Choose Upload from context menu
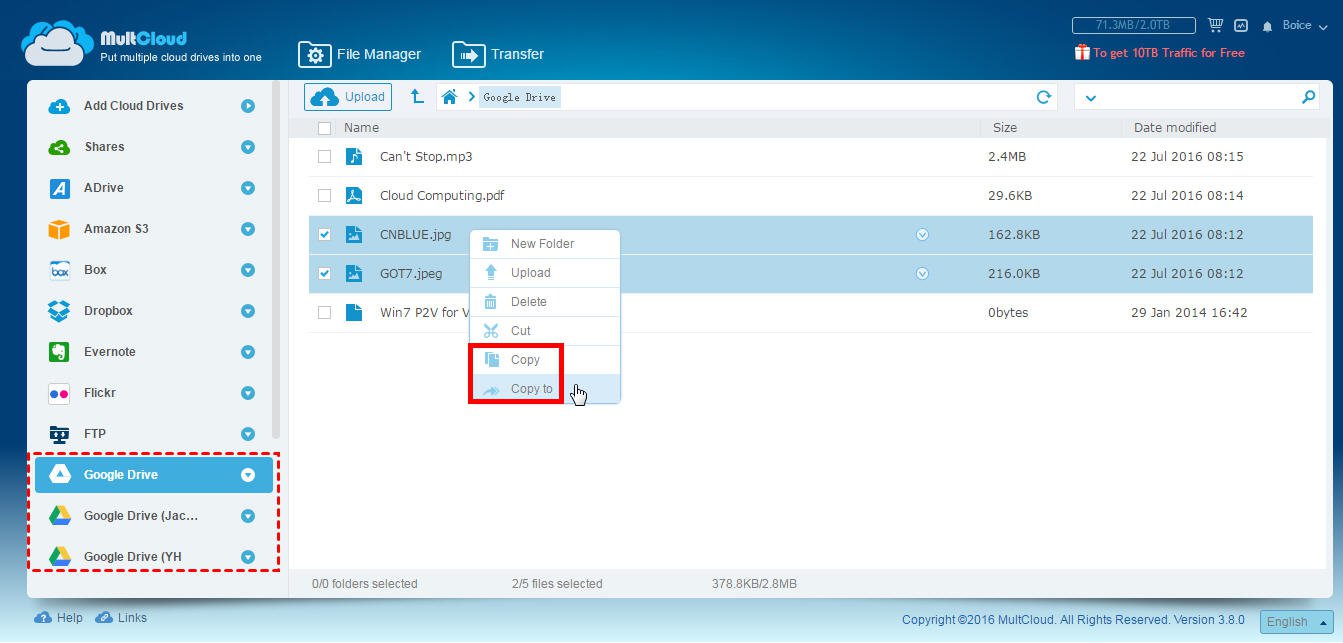The width and height of the screenshot is (1343, 643). tap(545, 273)
